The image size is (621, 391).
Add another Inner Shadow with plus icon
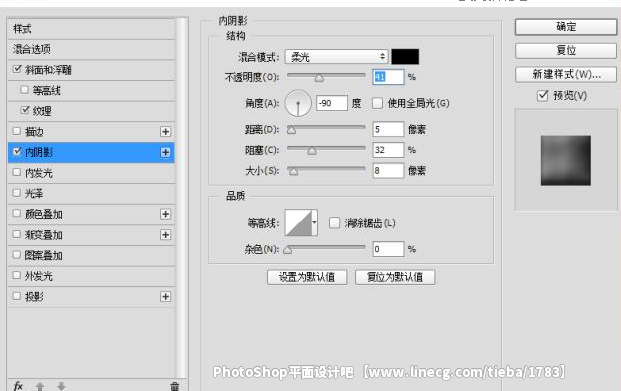pos(166,153)
